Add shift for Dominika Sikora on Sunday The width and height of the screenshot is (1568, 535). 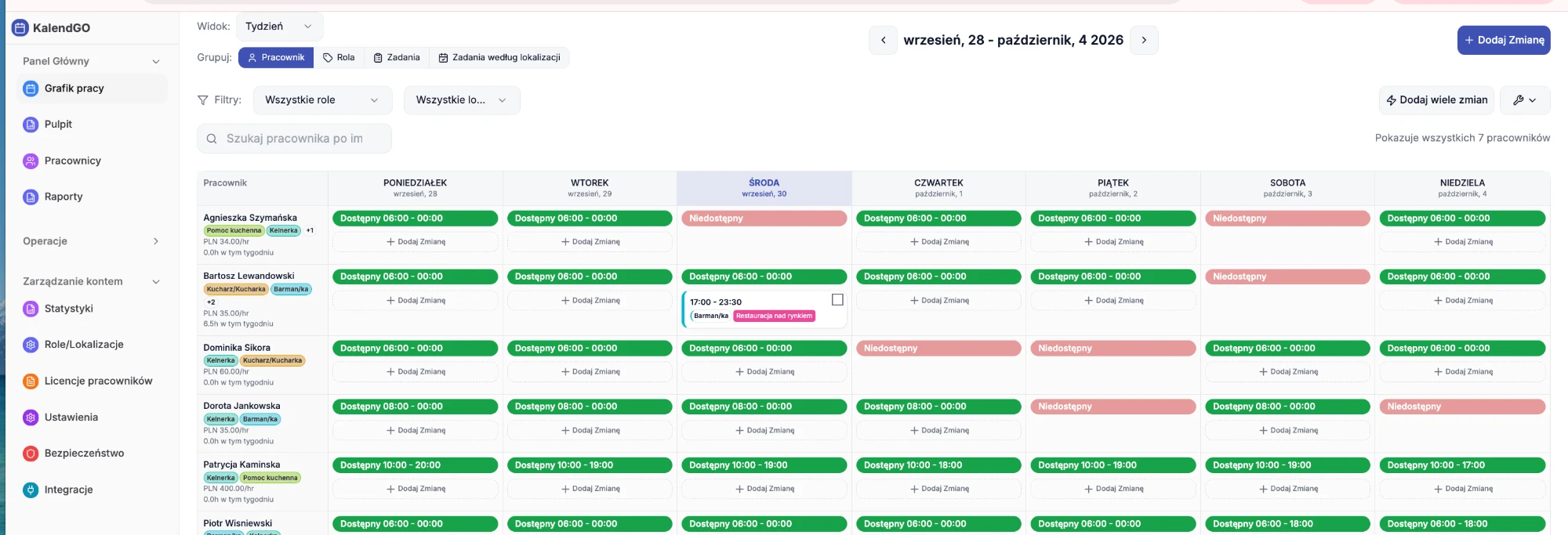(x=1463, y=372)
